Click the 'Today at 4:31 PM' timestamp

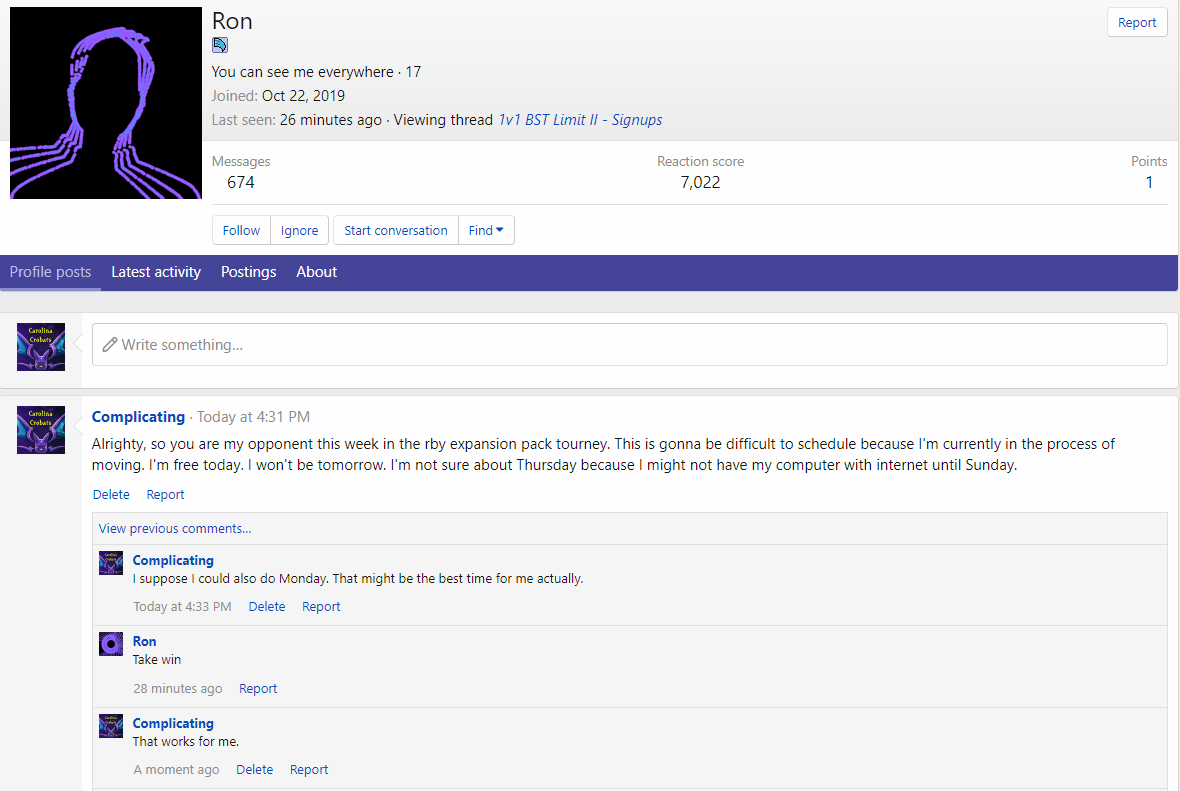tap(253, 417)
